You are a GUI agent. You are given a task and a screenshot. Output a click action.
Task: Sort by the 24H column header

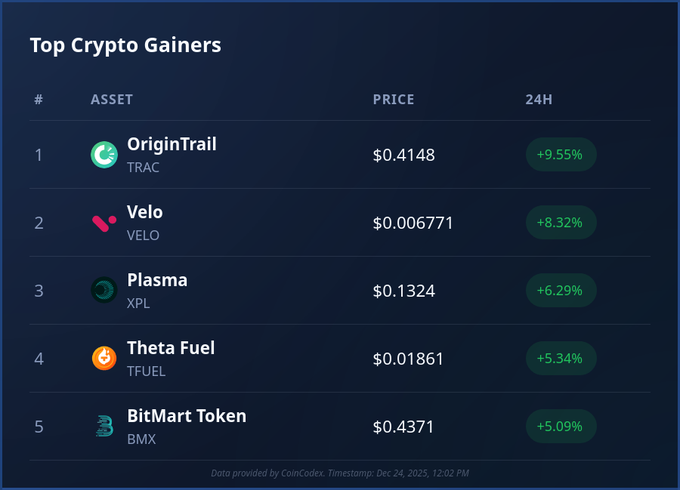538,99
